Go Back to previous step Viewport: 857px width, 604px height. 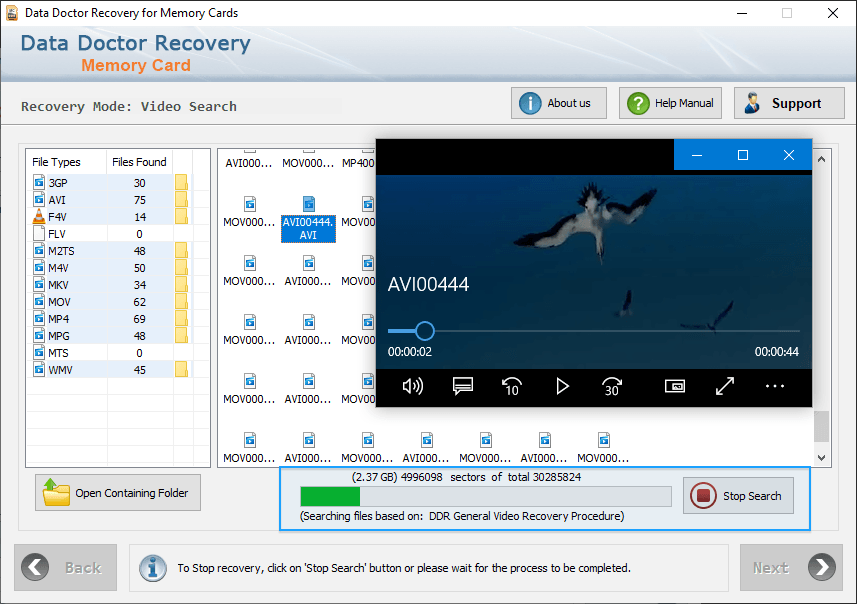click(x=66, y=567)
